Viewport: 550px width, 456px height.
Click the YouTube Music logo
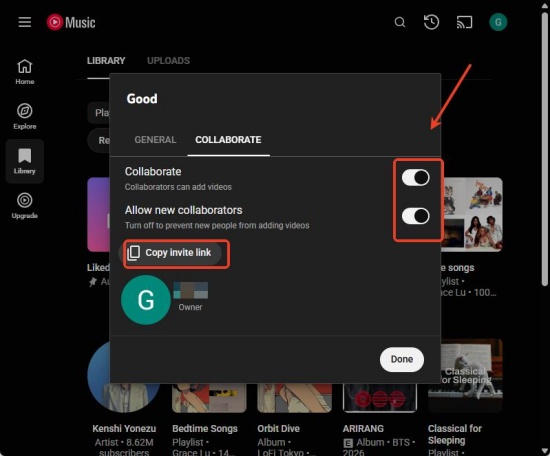(71, 22)
